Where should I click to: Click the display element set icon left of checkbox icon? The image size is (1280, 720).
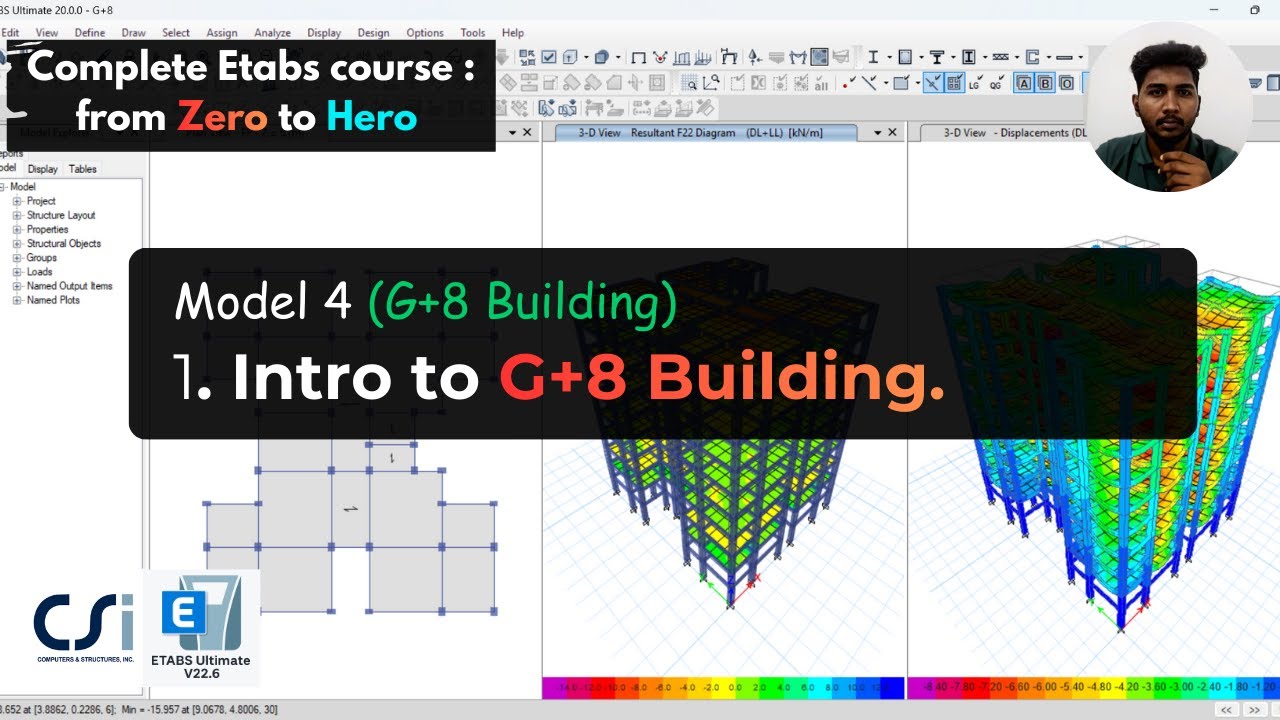coord(527,57)
